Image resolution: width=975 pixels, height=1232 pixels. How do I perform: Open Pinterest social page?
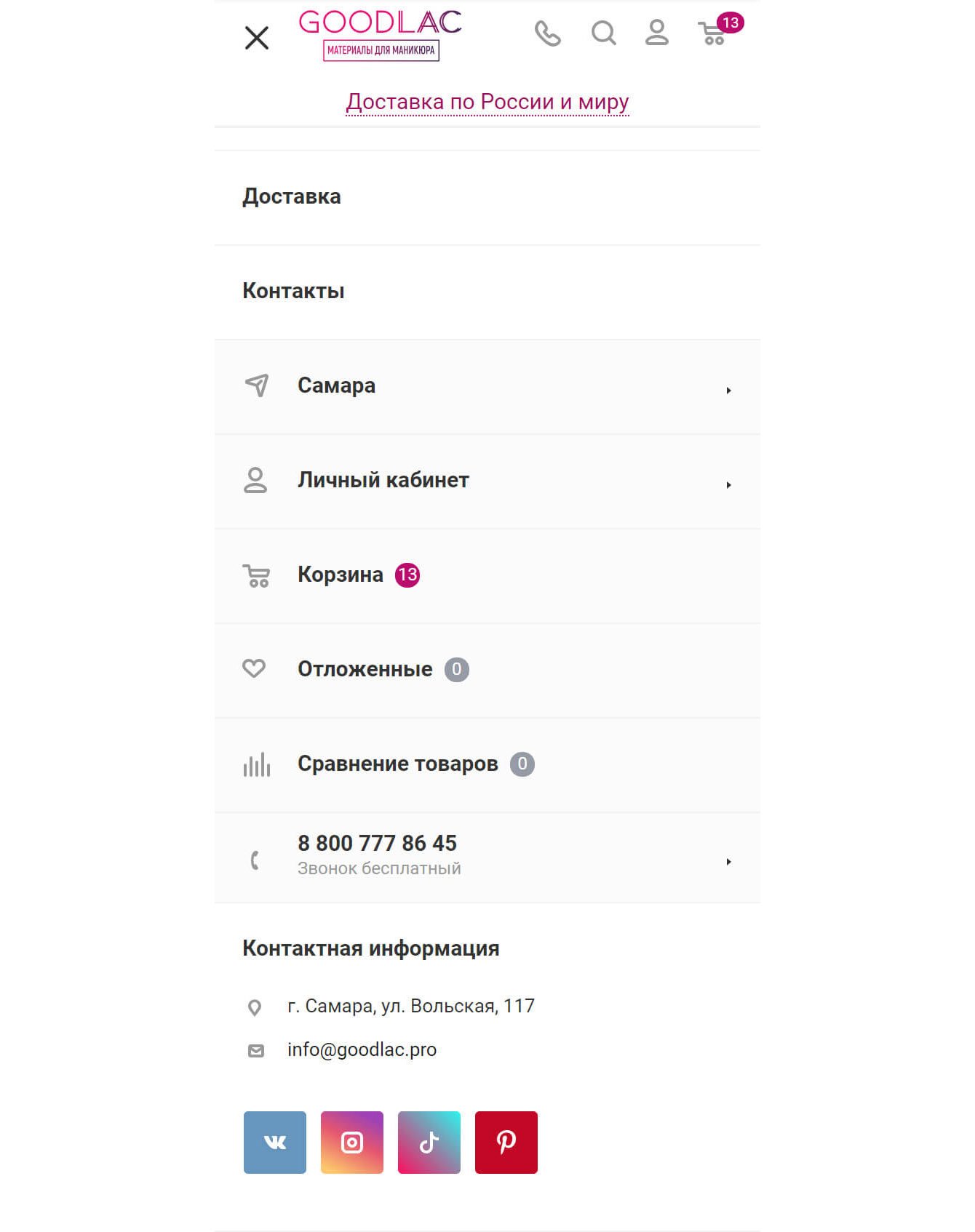tap(506, 1142)
